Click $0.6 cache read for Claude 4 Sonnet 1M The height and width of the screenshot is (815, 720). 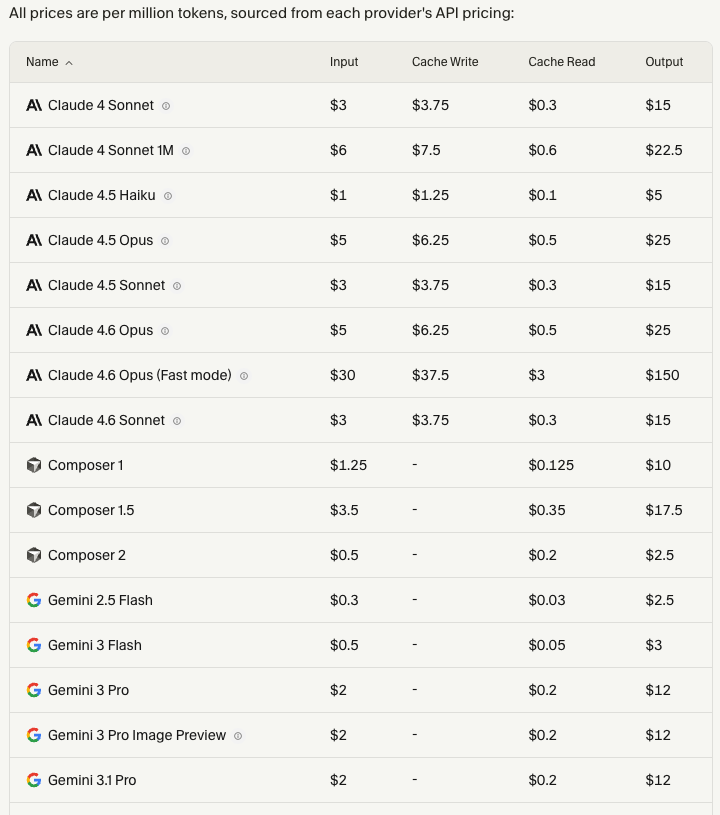(x=543, y=150)
